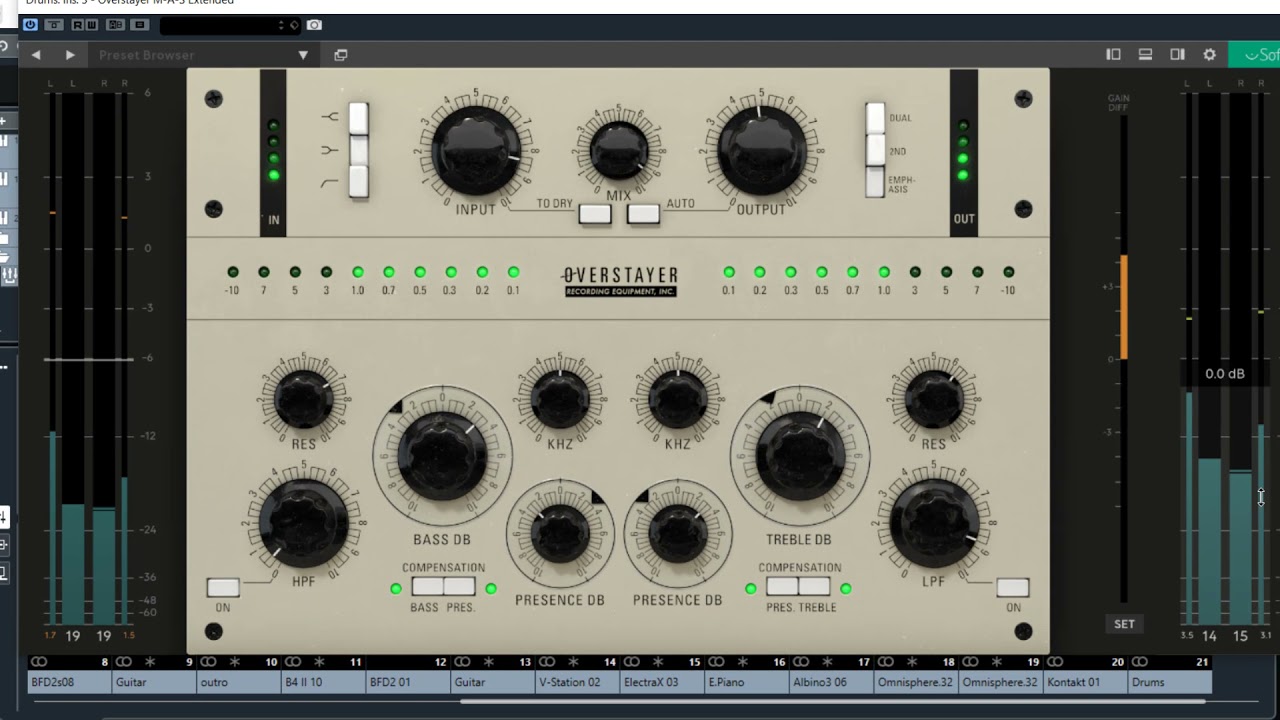The image size is (1280, 720).
Task: Click stereo link icon above Drums channel
Action: pyautogui.click(x=1139, y=662)
